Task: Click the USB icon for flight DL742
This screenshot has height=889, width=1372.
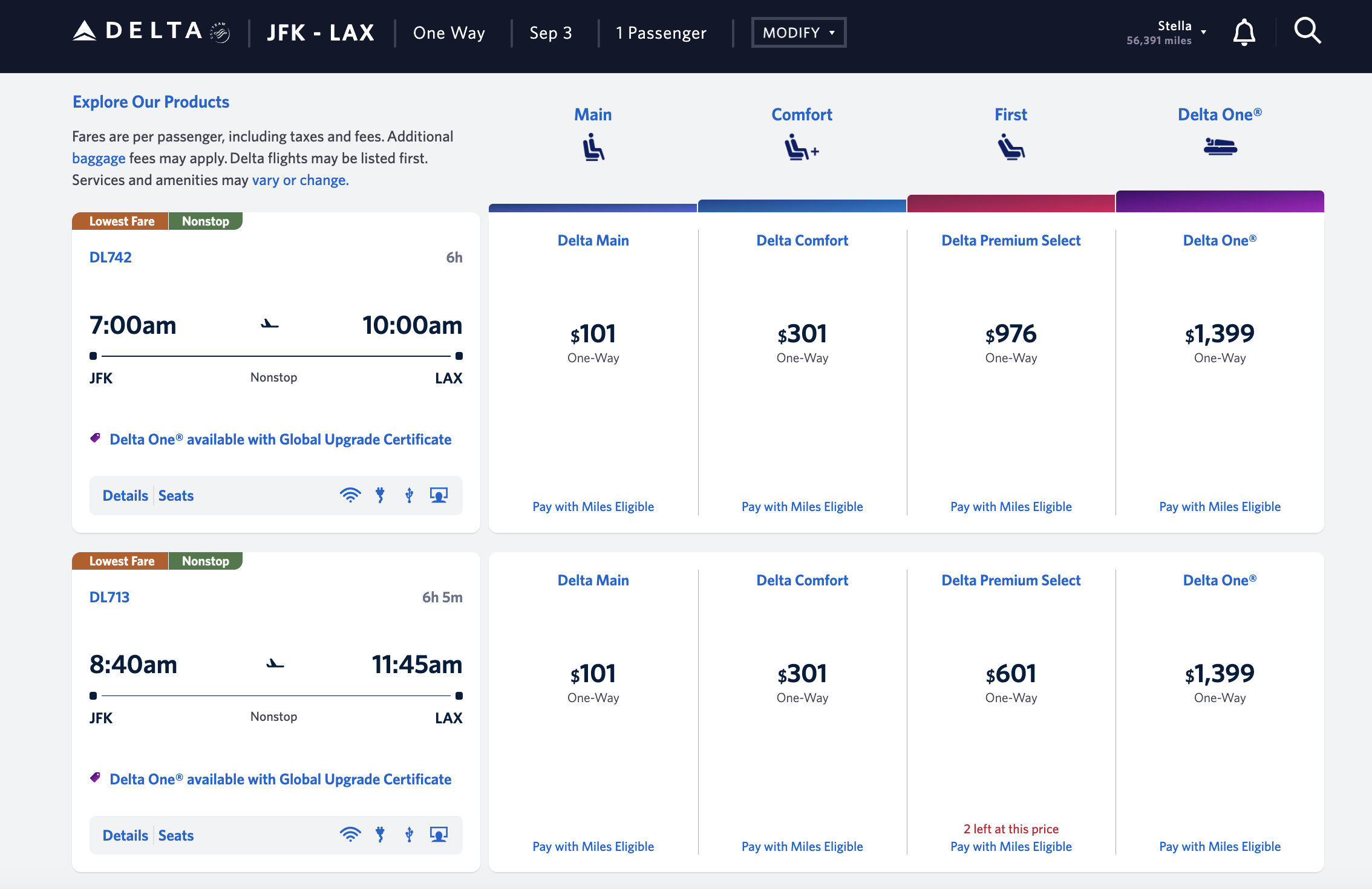Action: [x=410, y=495]
